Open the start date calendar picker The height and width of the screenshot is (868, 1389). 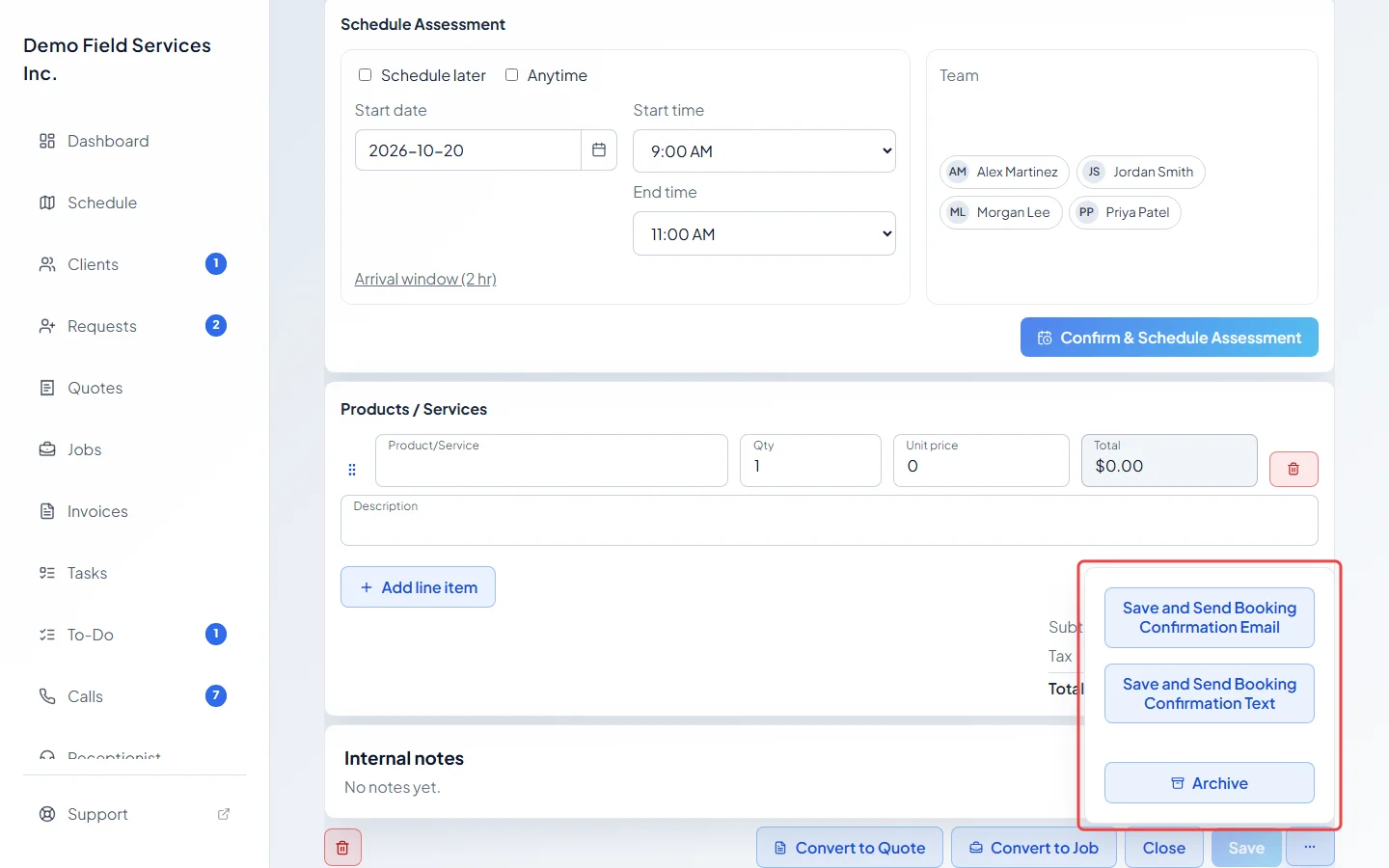coord(599,150)
